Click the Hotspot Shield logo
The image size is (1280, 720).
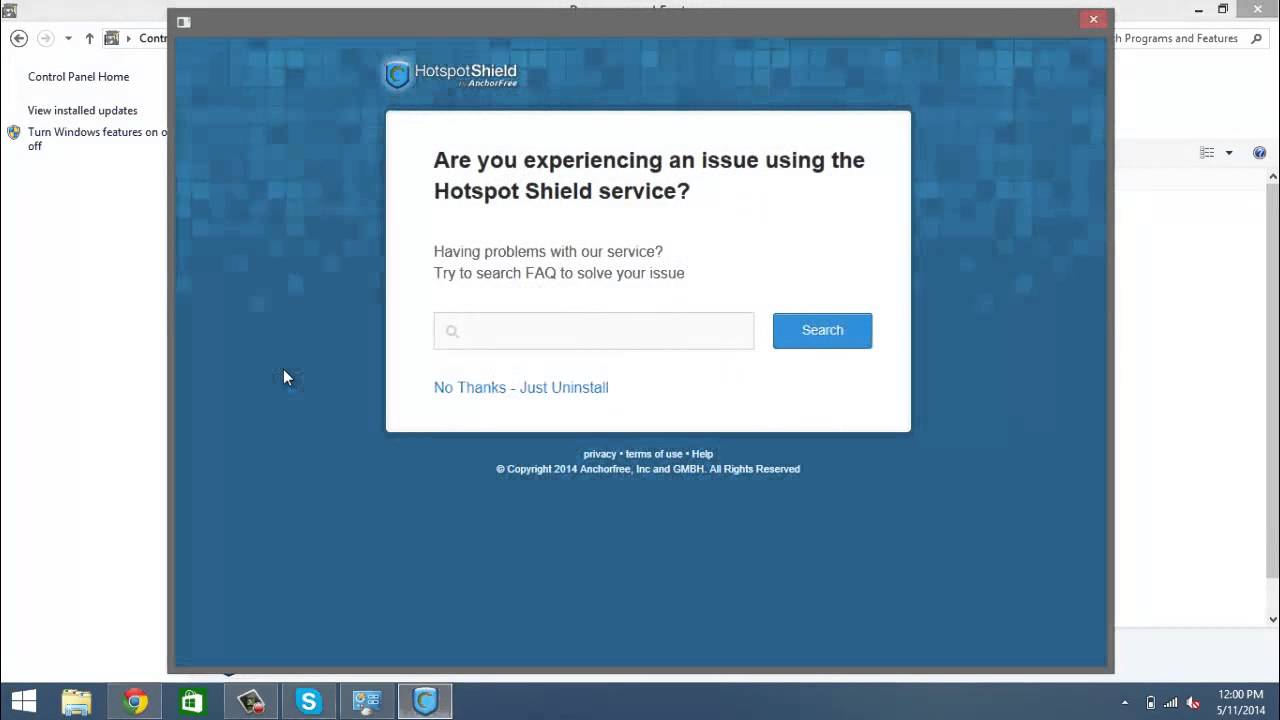click(x=451, y=74)
